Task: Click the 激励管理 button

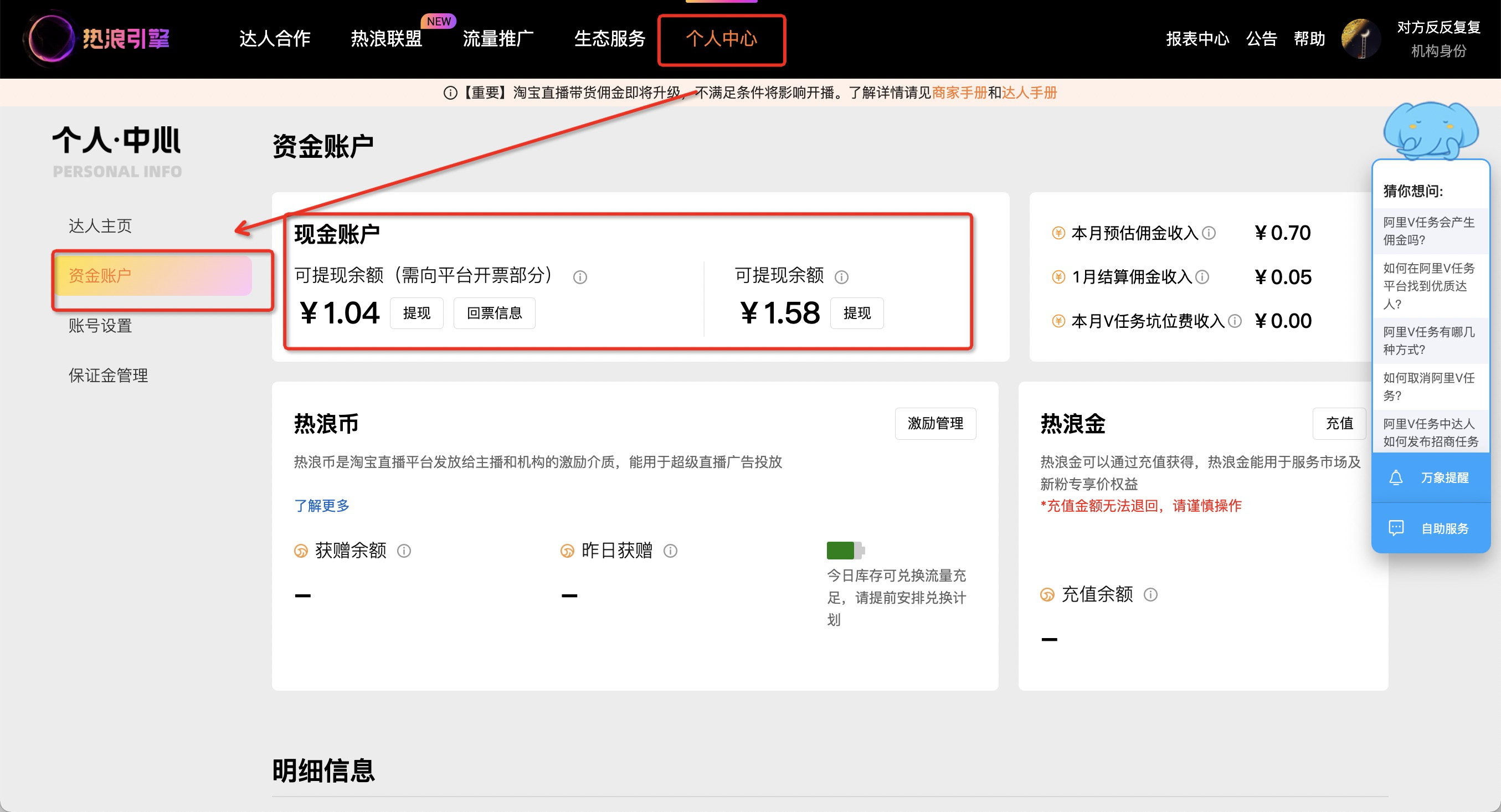Action: (934, 424)
